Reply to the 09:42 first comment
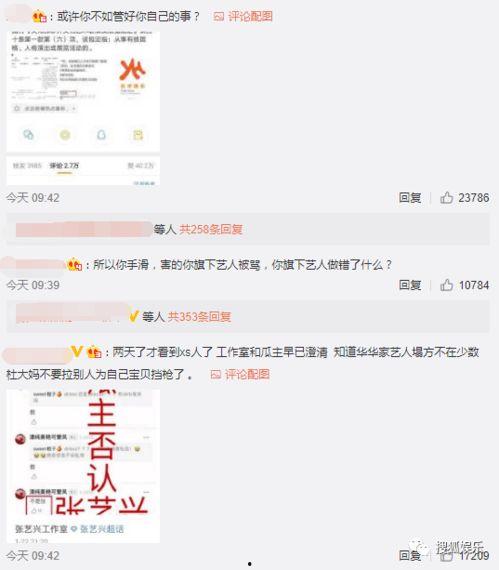 point(410,198)
